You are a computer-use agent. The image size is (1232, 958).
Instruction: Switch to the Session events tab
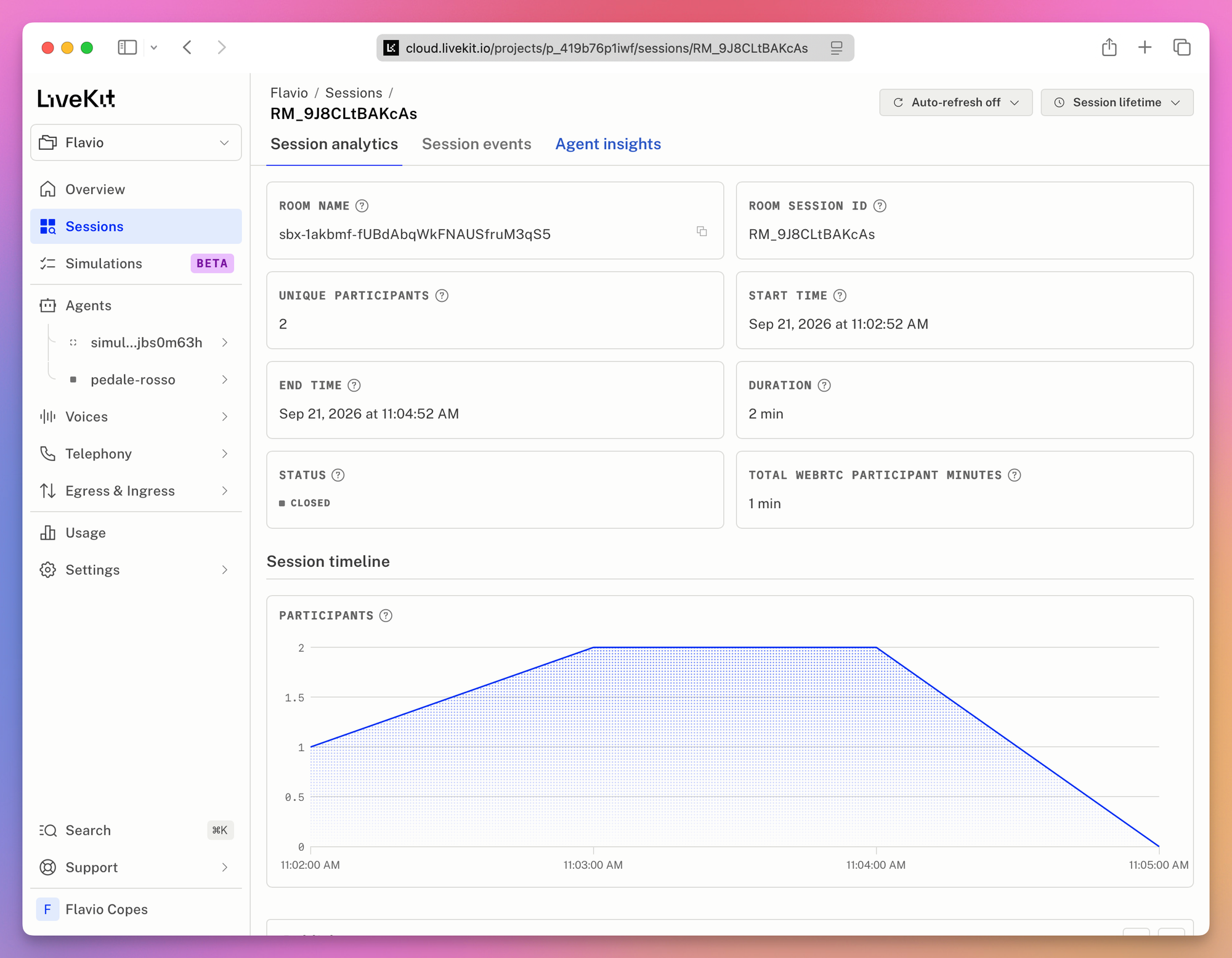pos(476,144)
